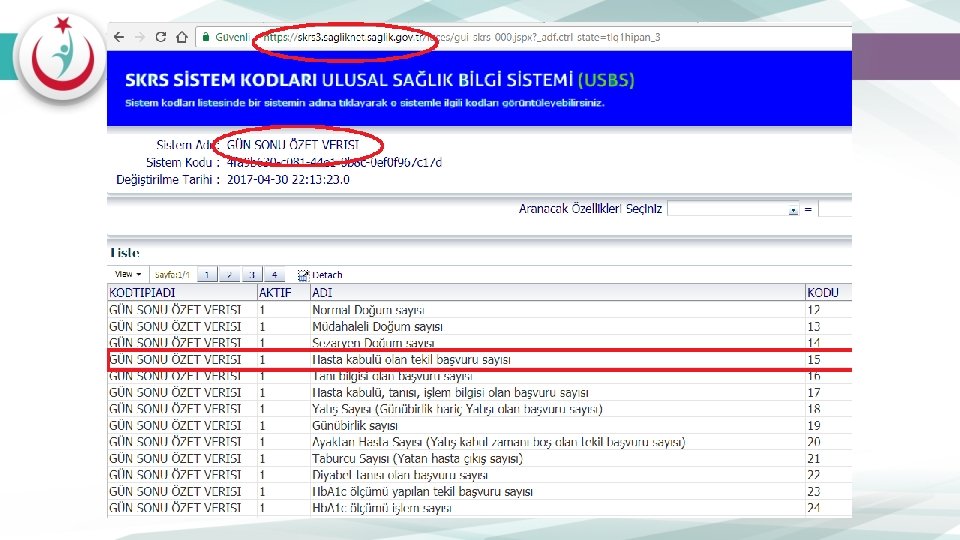Viewport: 960px width, 540px height.
Task: Click the Liste section heading
Action: (125, 253)
